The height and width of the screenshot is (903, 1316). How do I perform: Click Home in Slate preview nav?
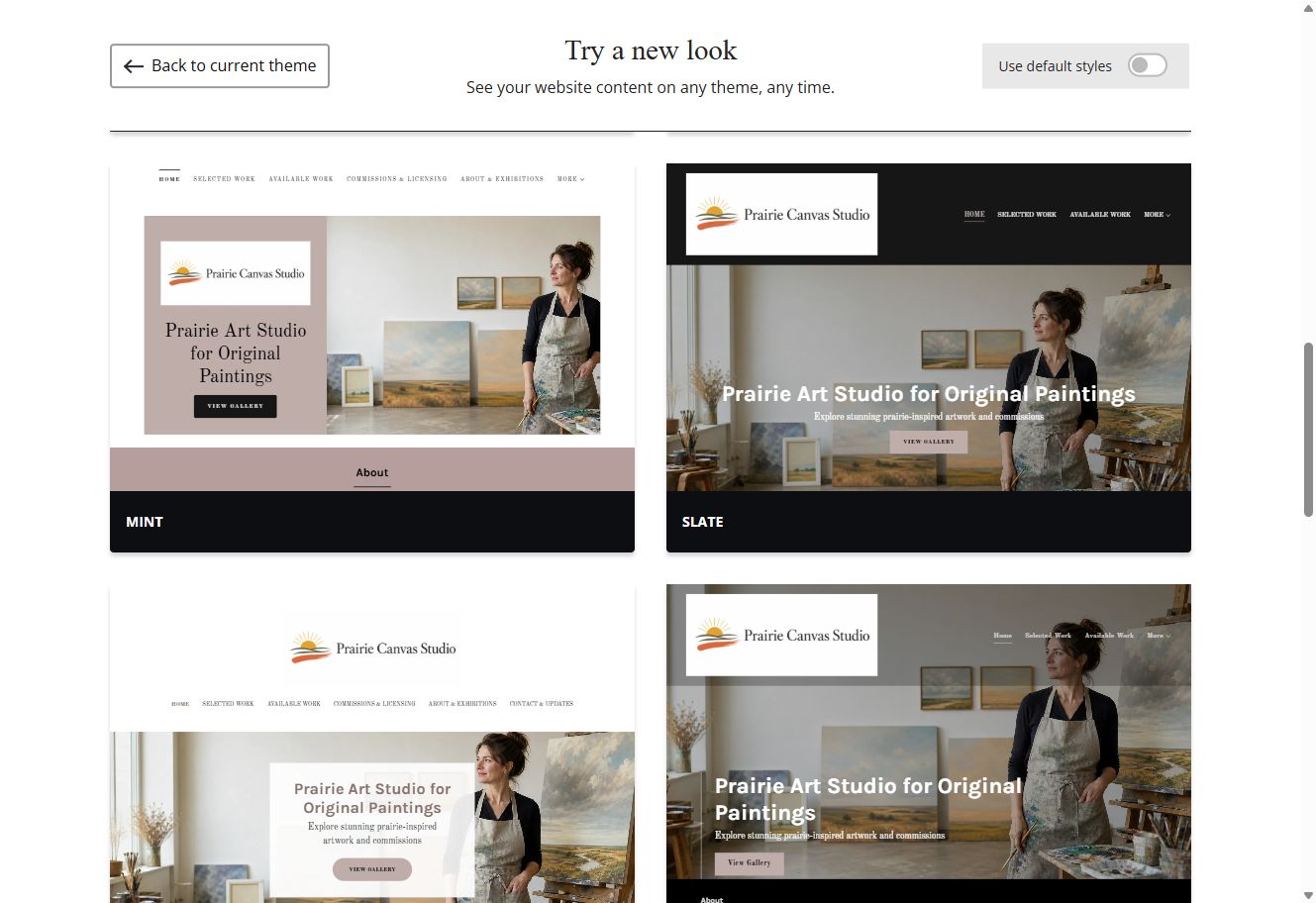[x=974, y=214]
